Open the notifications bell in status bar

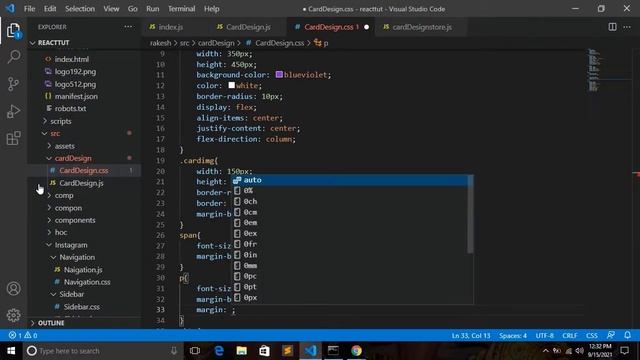point(627,335)
